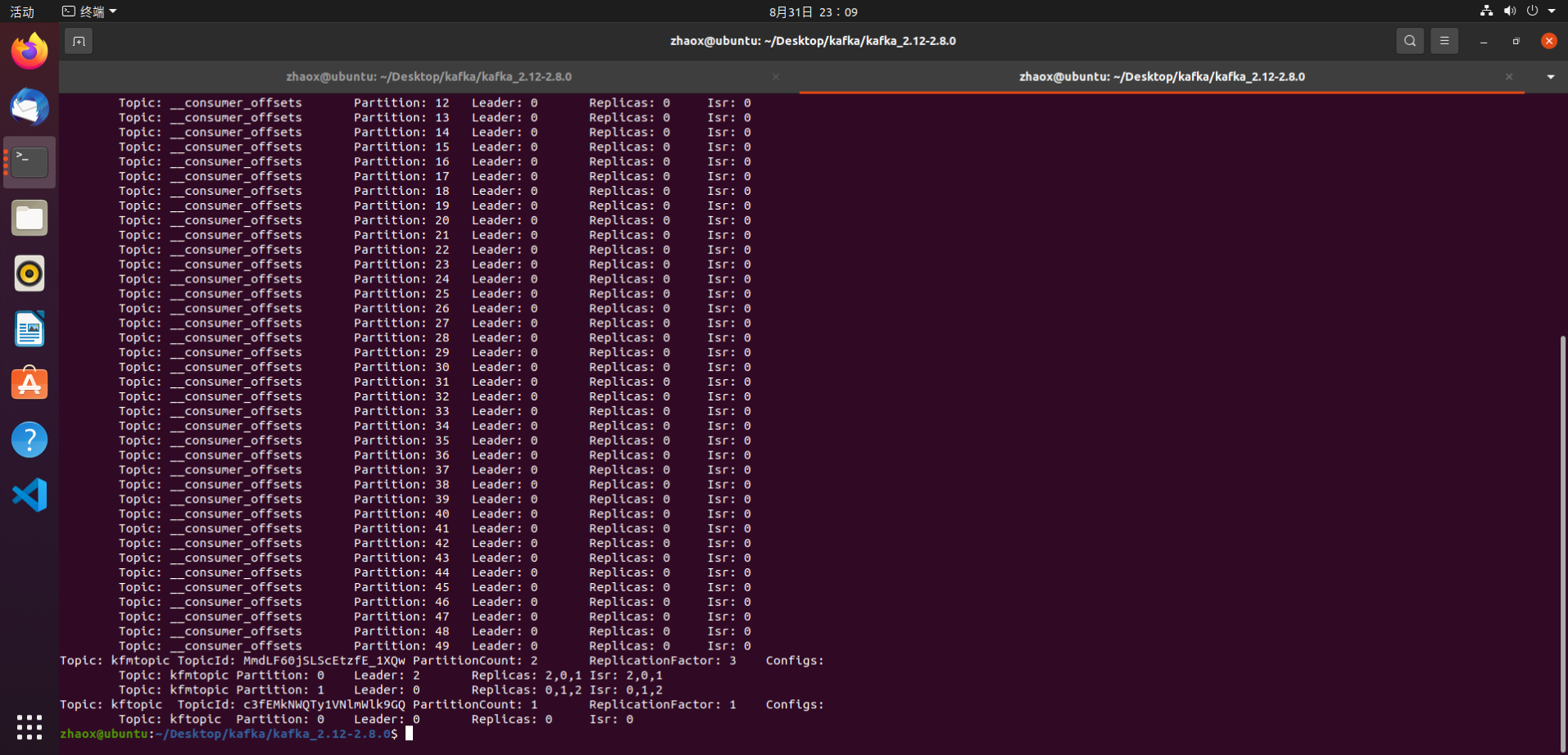
Task: Click Isr: 0,1,2 text
Action: (x=627, y=690)
